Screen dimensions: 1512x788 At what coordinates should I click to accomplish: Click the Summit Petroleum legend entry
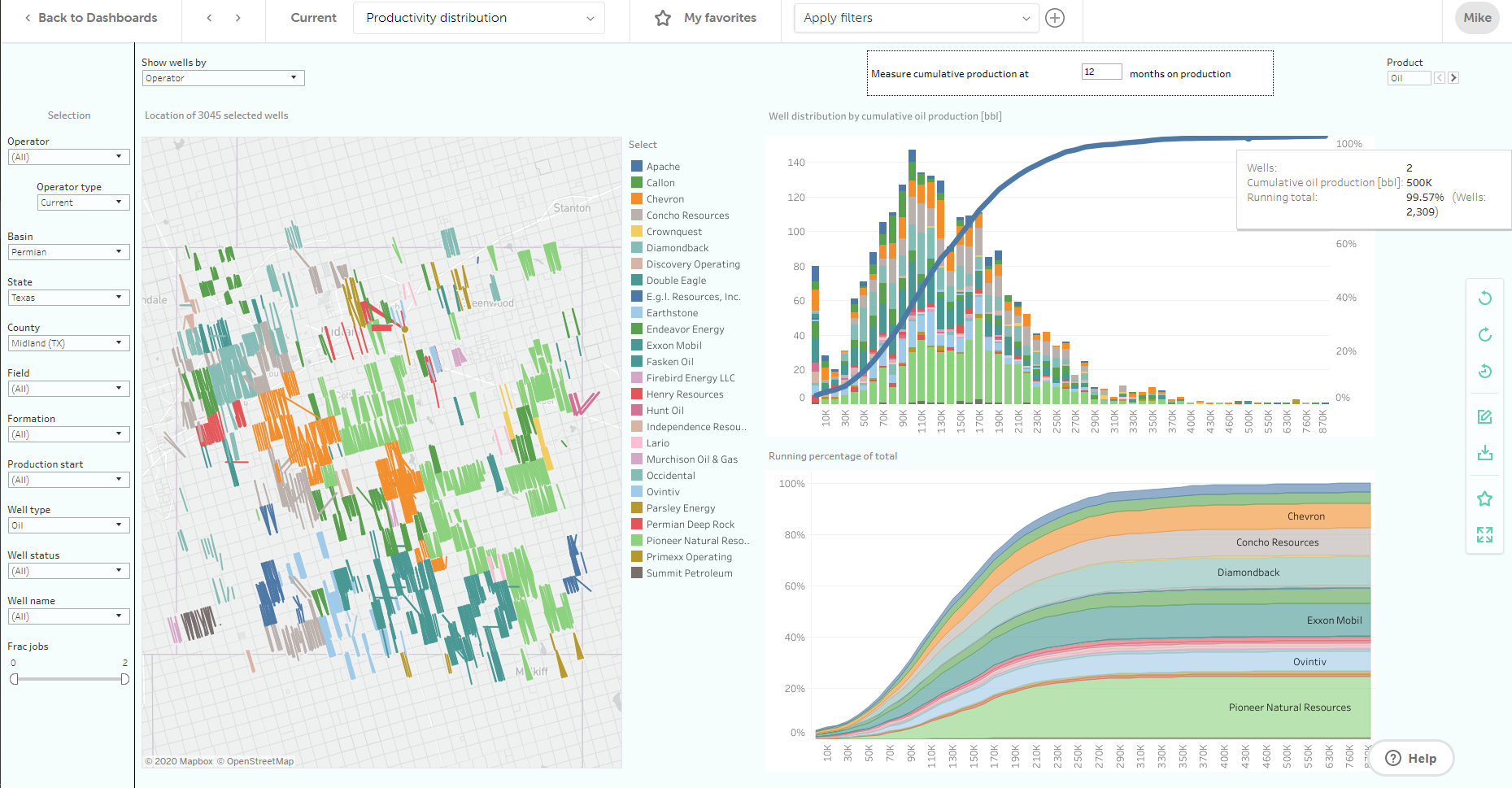tap(689, 573)
